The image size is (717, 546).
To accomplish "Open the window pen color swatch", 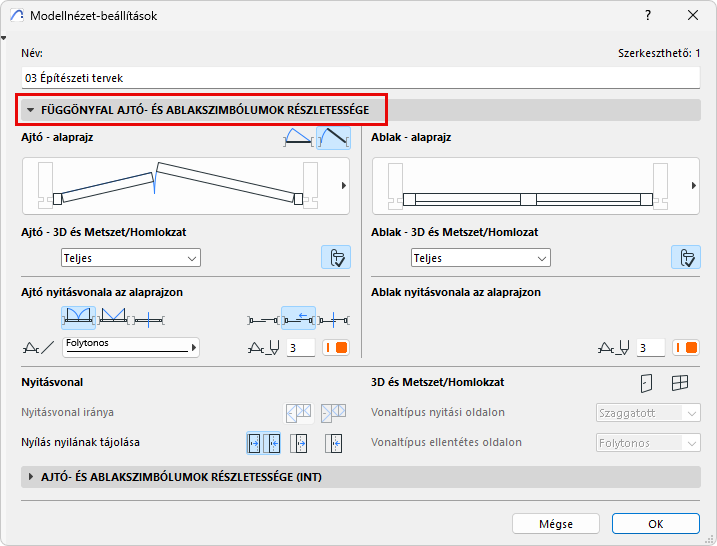I will [686, 348].
